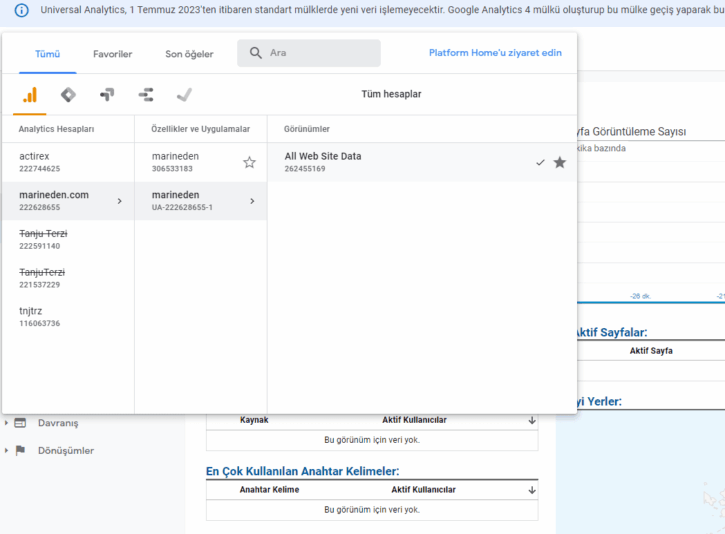Expand the Dönüşümler sidebar section
Viewport: 725px width, 534px height.
(x=6, y=450)
